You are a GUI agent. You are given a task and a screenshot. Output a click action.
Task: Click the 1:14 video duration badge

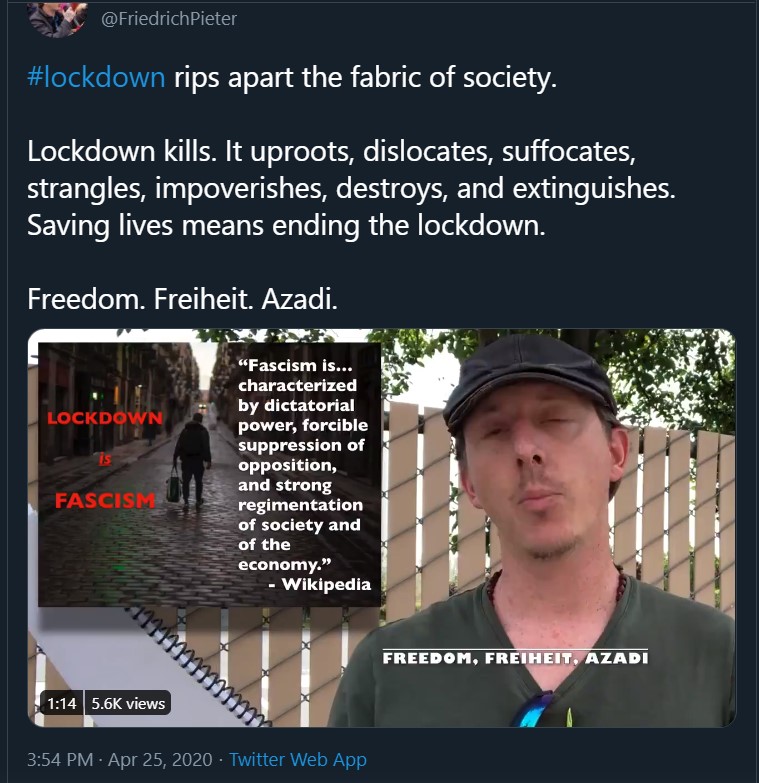pos(61,703)
